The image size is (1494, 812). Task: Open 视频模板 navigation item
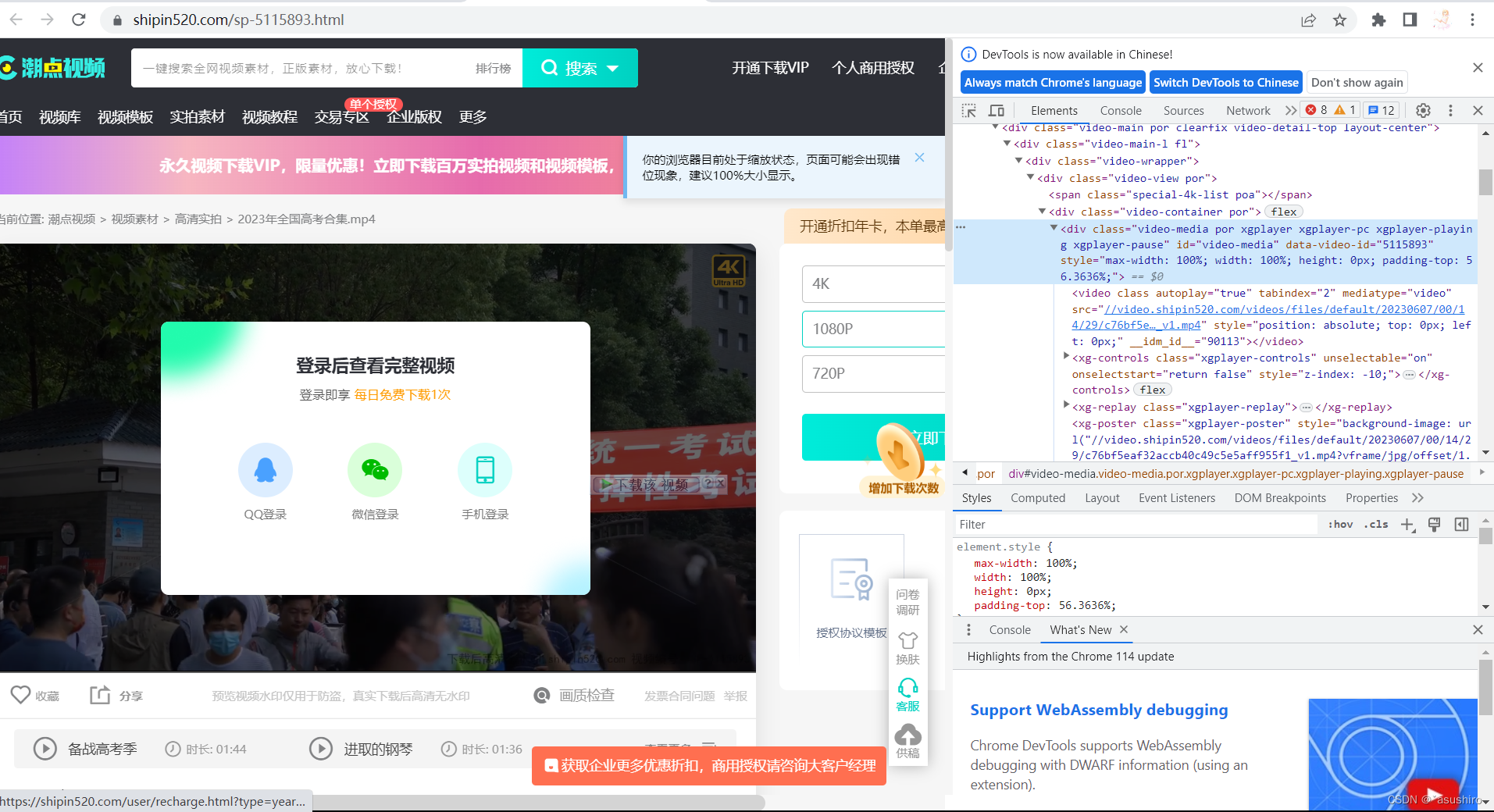tap(125, 117)
